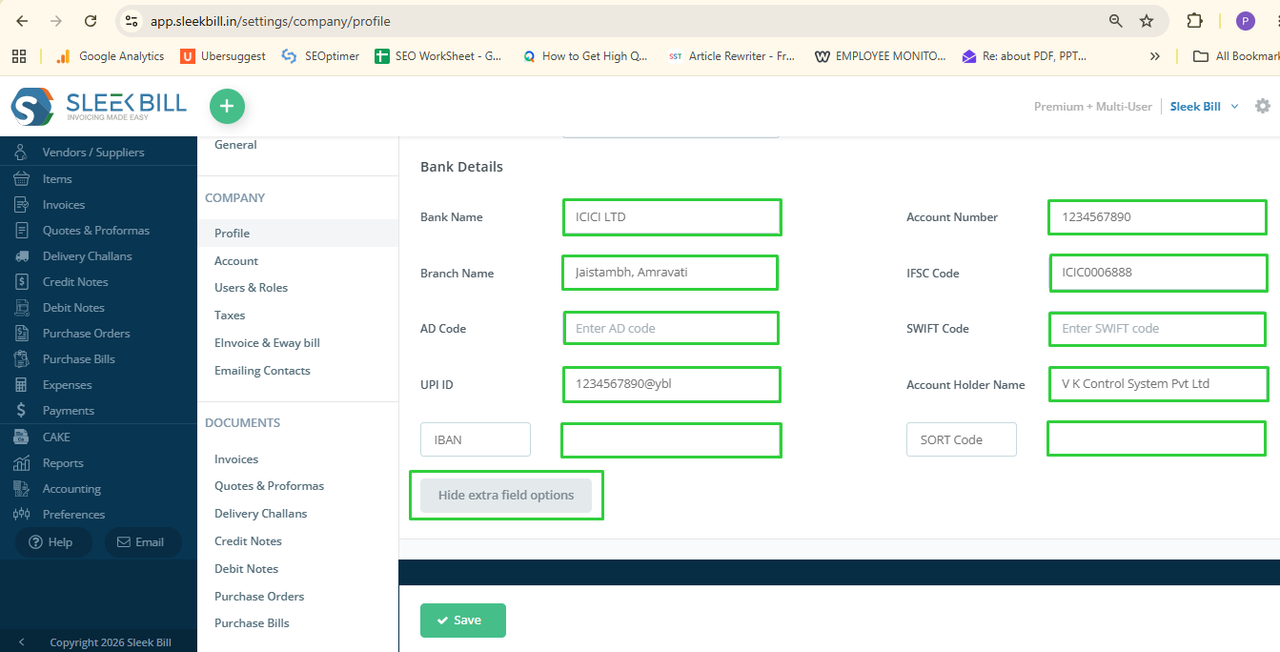
Task: Click the UPI ID input field
Action: tap(672, 384)
